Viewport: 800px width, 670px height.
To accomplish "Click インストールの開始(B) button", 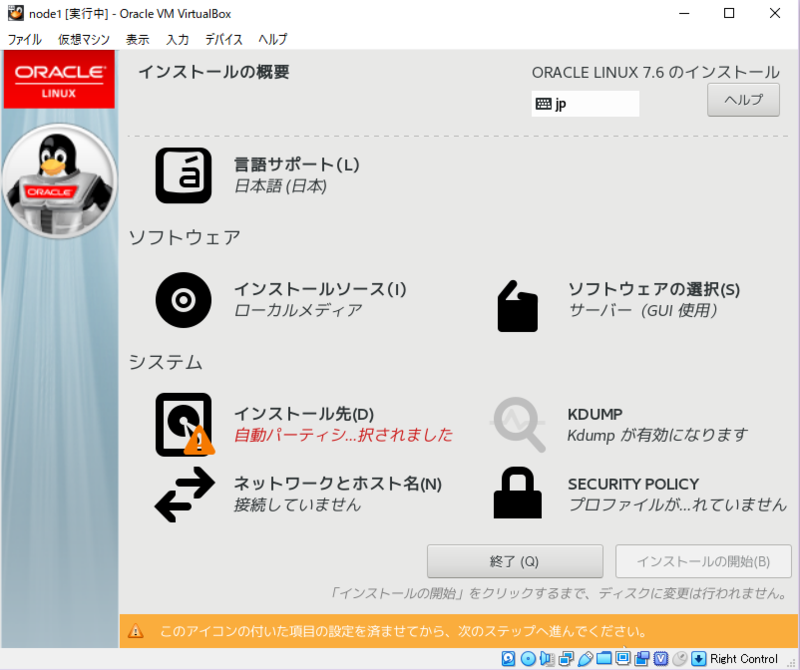I will tap(703, 561).
